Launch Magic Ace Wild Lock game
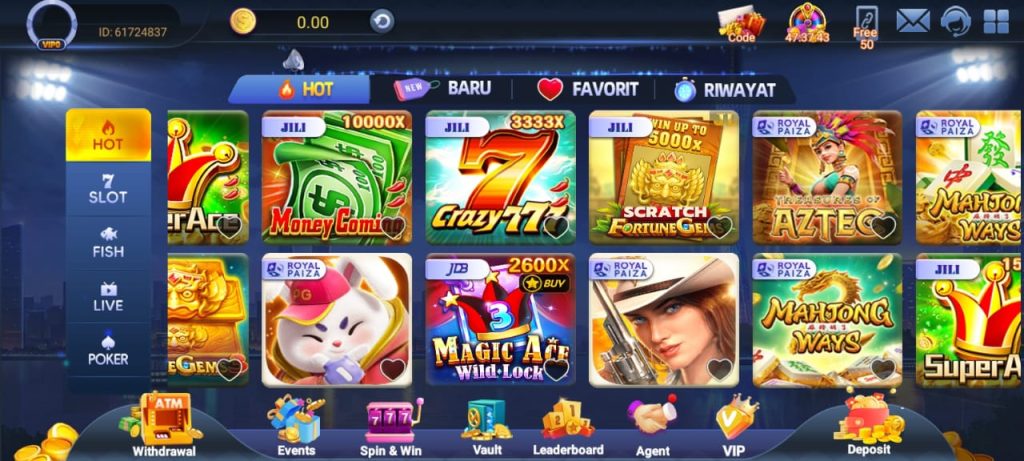 pos(500,320)
